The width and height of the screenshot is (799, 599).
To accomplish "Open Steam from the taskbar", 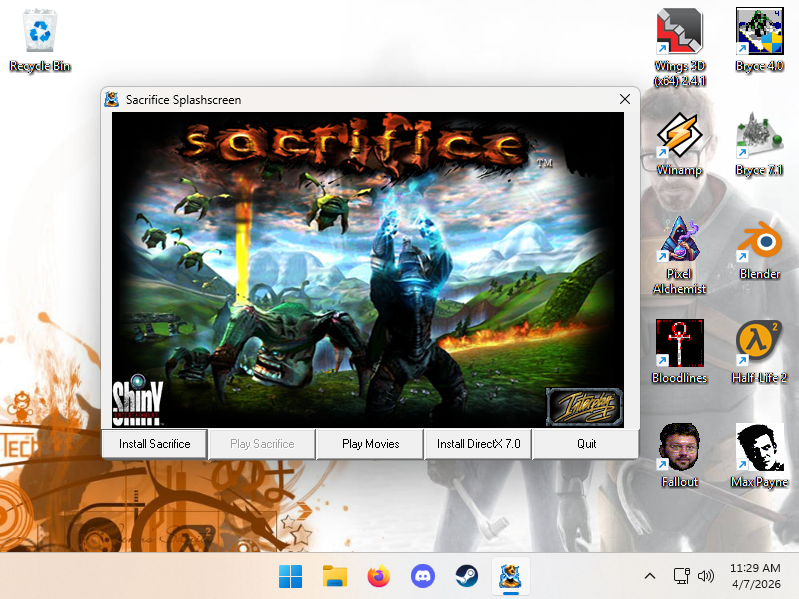I will click(466, 577).
